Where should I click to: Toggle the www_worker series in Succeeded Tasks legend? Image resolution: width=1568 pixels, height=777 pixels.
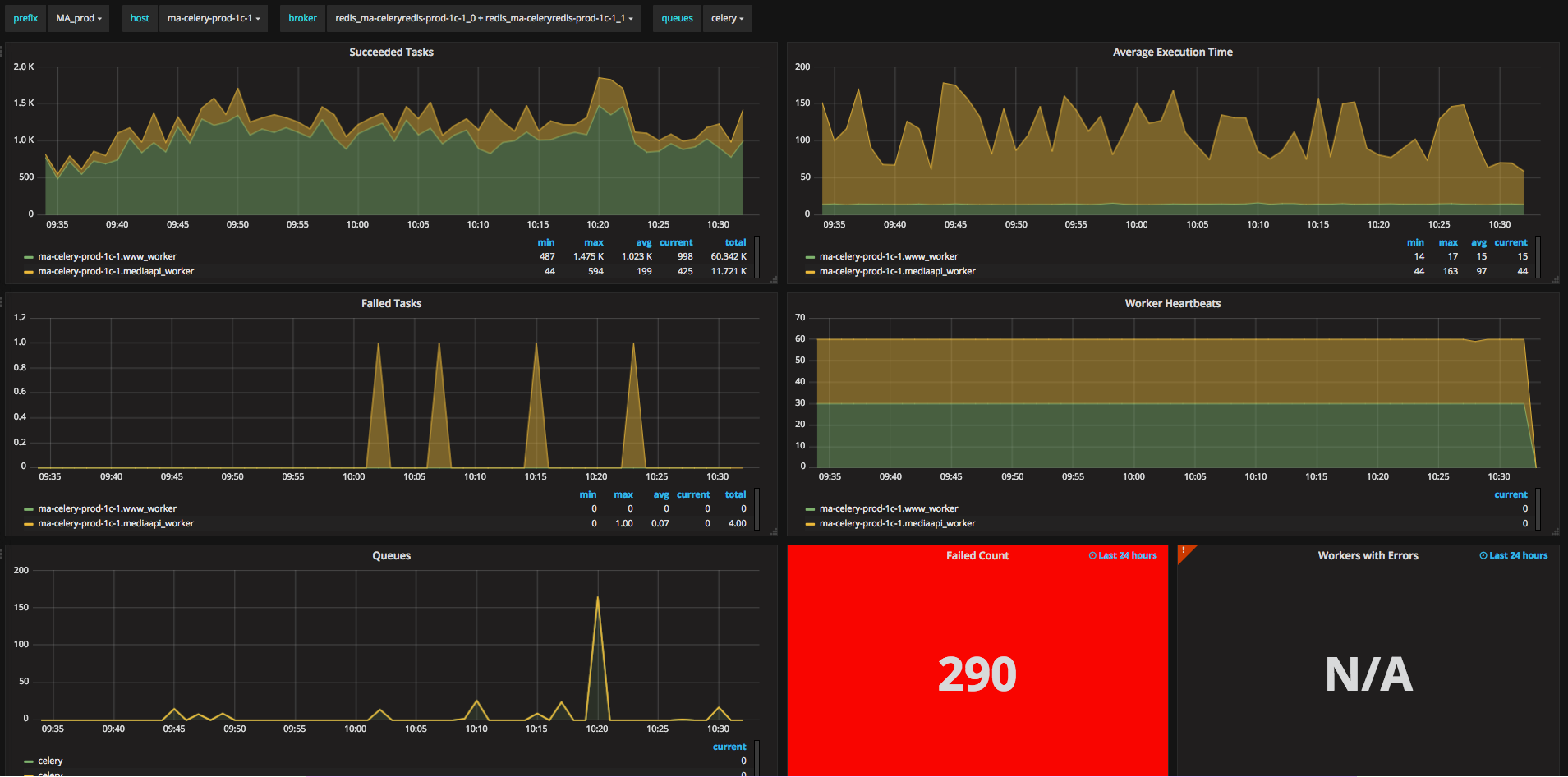108,256
